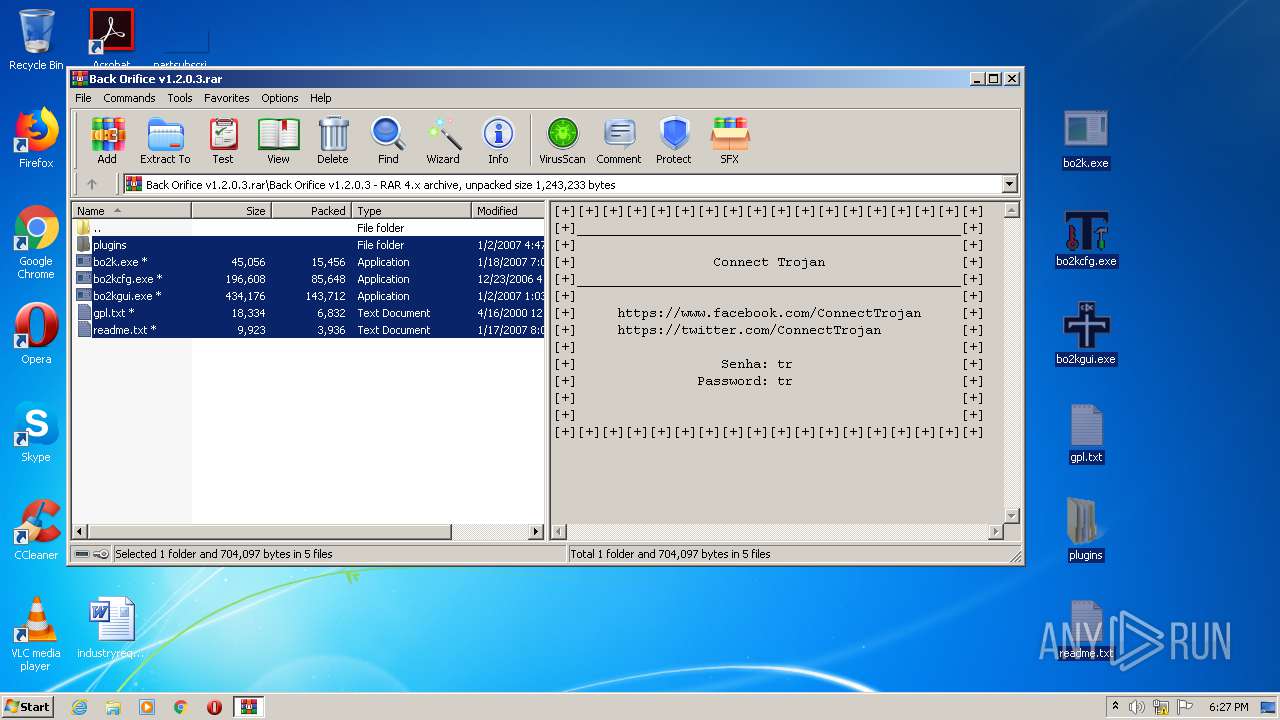1280x720 pixels.
Task: Go up one folder level arrow
Action: tap(92, 184)
